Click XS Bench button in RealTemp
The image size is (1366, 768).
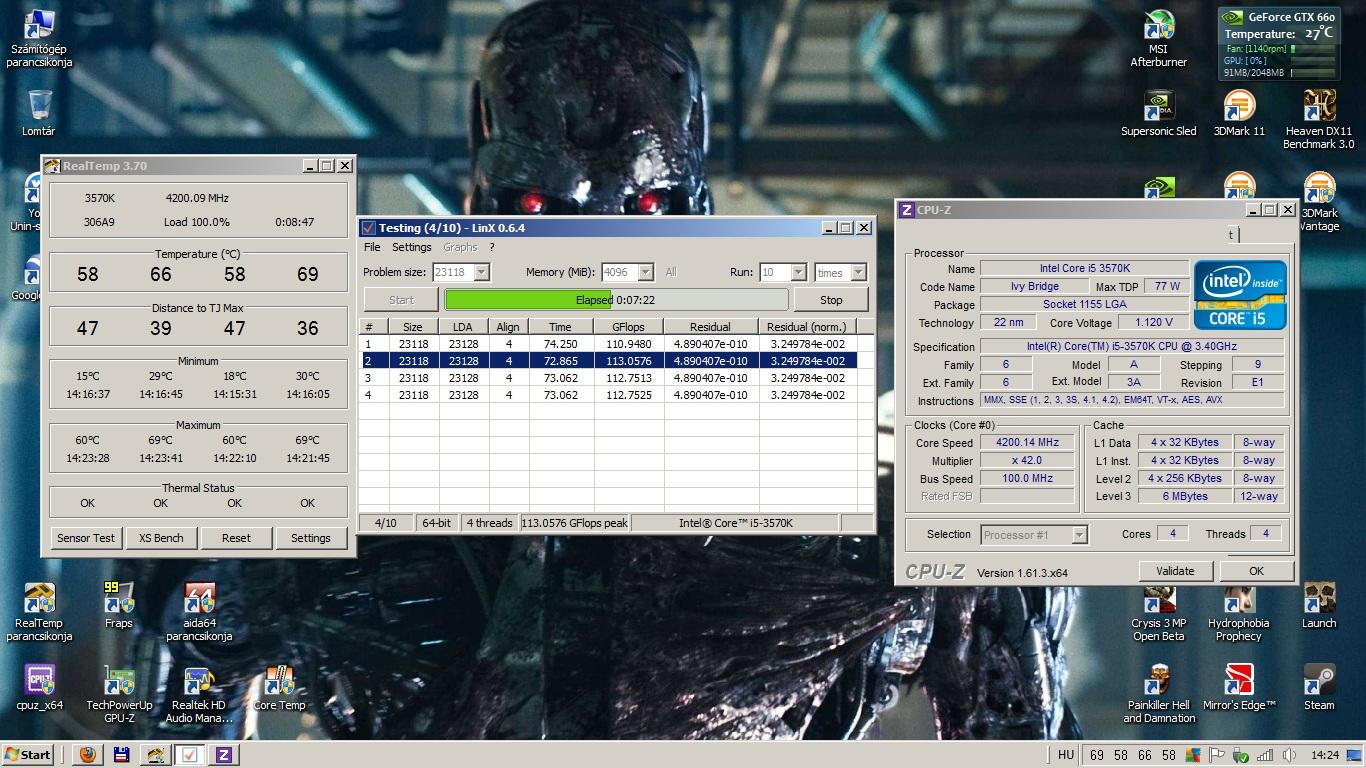161,537
